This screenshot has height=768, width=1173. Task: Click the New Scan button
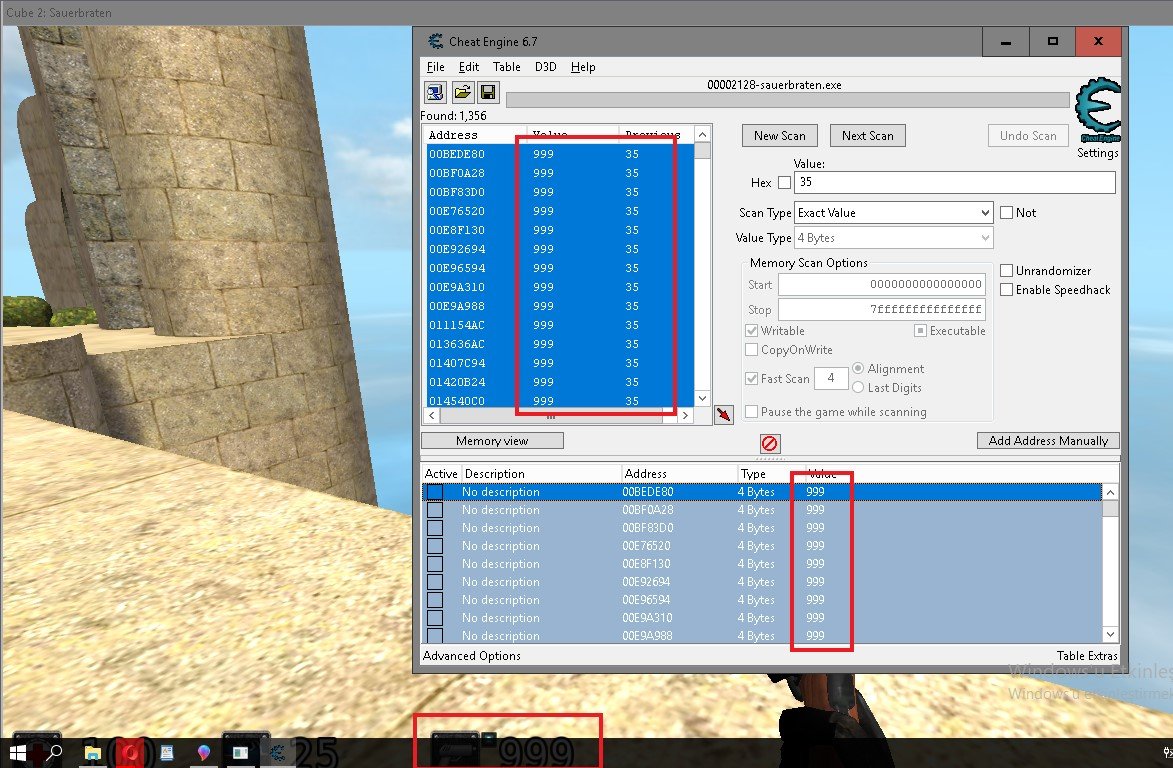[780, 135]
